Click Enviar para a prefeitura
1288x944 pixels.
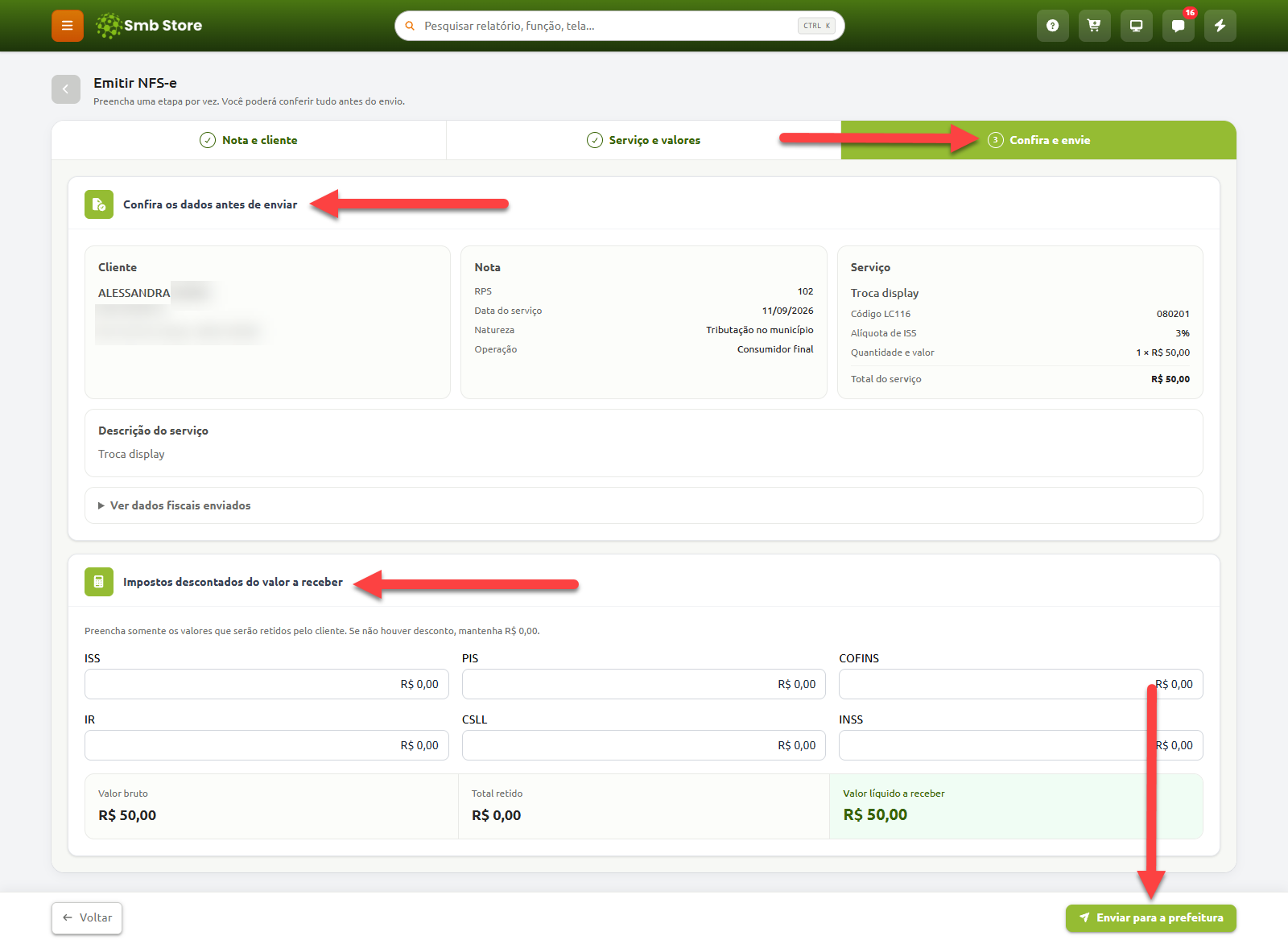tap(1151, 917)
